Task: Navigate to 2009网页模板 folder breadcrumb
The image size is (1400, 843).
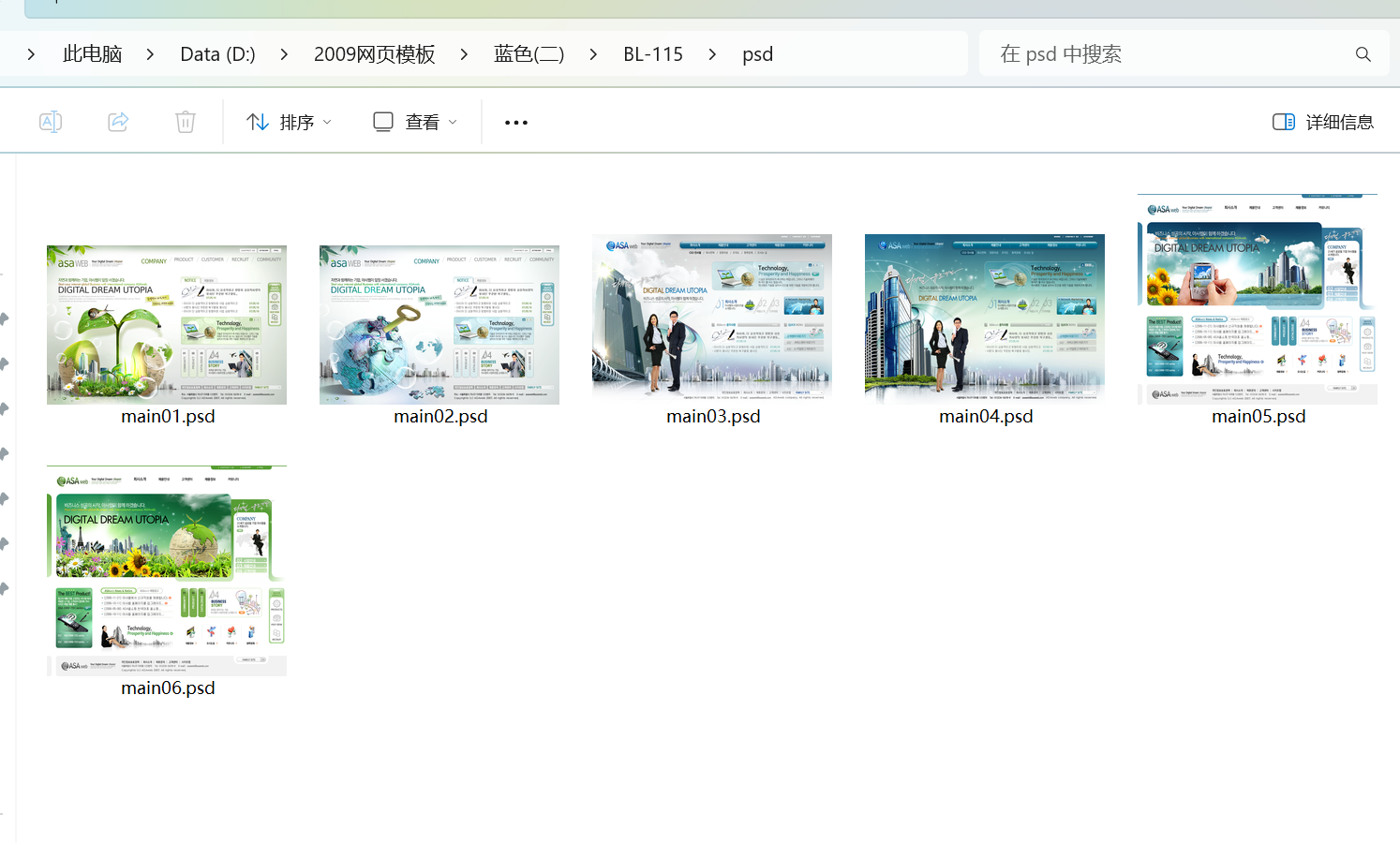Action: [x=375, y=54]
